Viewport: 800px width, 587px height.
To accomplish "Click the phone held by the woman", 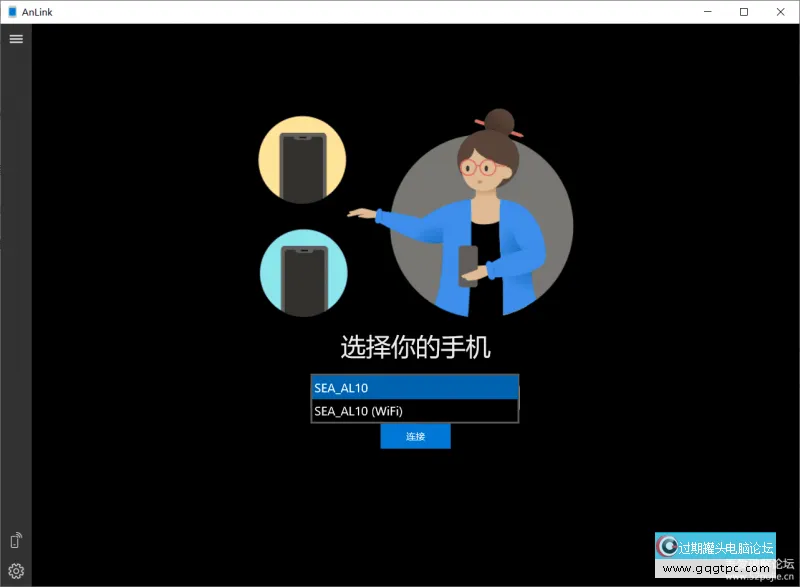I will tap(468, 266).
